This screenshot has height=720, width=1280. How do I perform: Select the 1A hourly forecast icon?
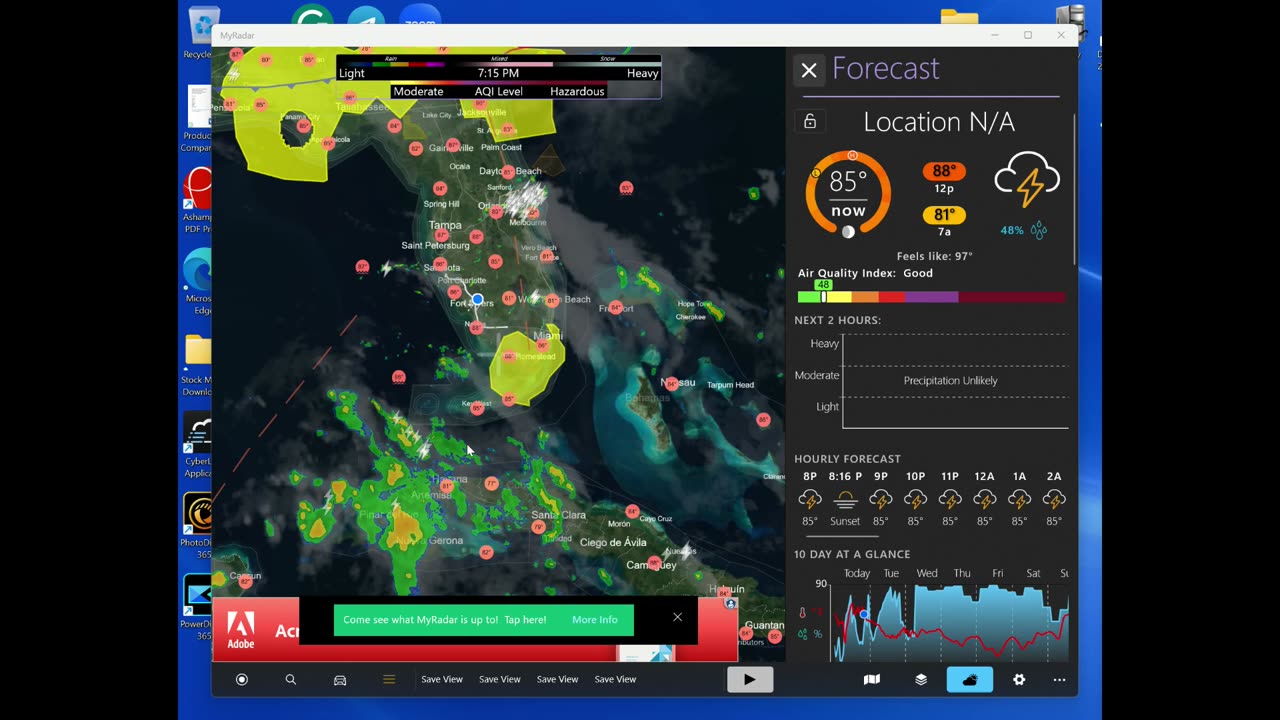point(1019,499)
